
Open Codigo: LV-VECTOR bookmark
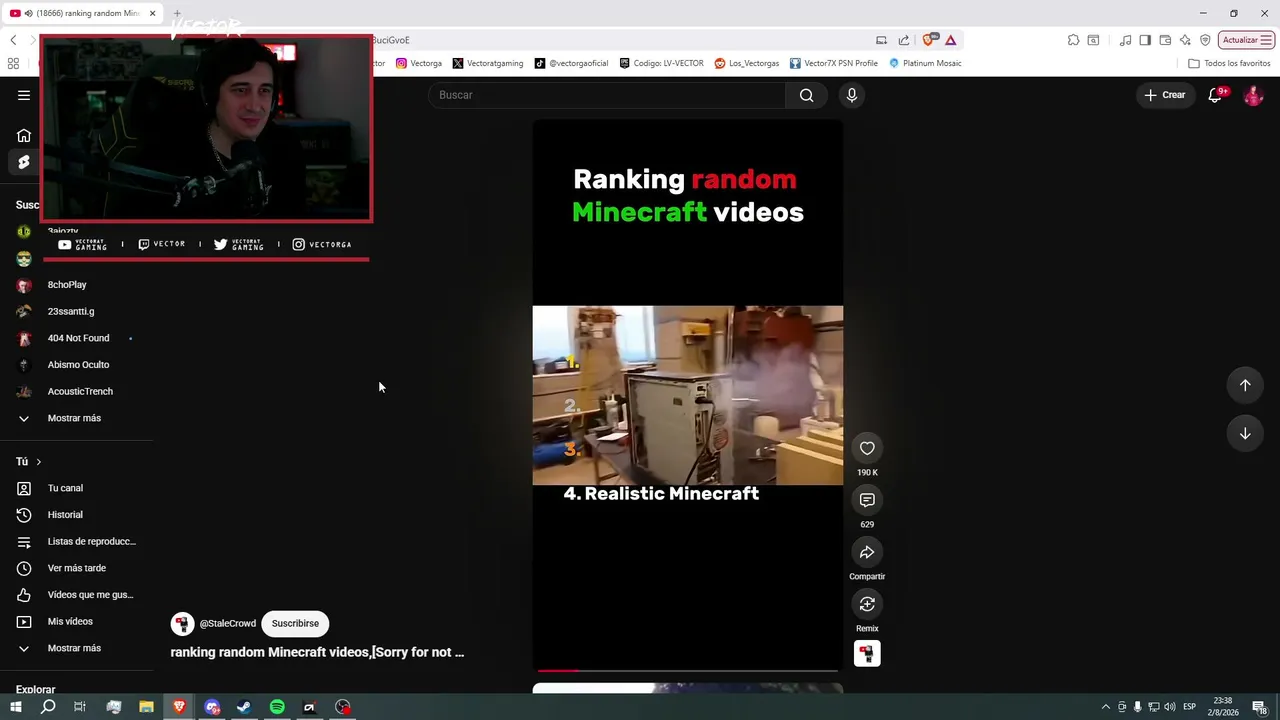[x=661, y=63]
